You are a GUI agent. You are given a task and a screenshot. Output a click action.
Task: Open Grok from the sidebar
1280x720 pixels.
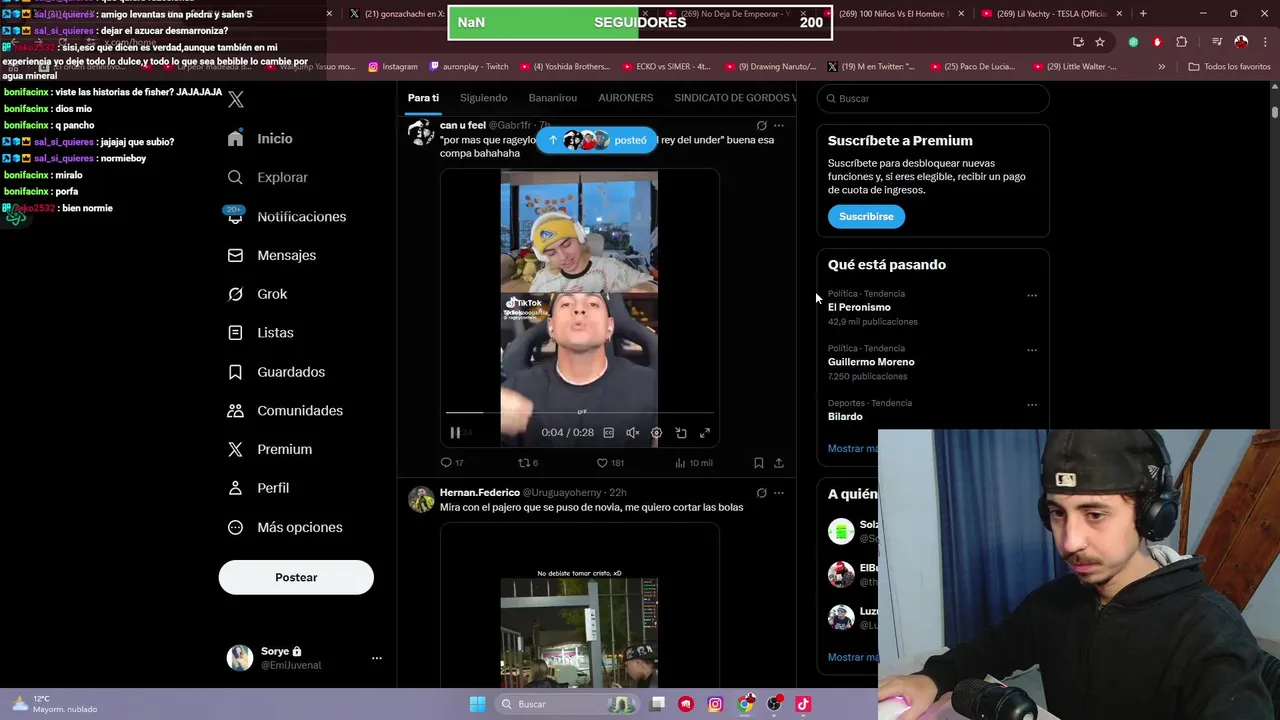coord(258,294)
